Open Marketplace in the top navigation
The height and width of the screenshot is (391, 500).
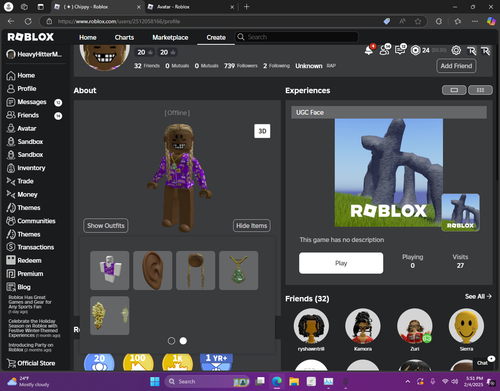(x=170, y=37)
